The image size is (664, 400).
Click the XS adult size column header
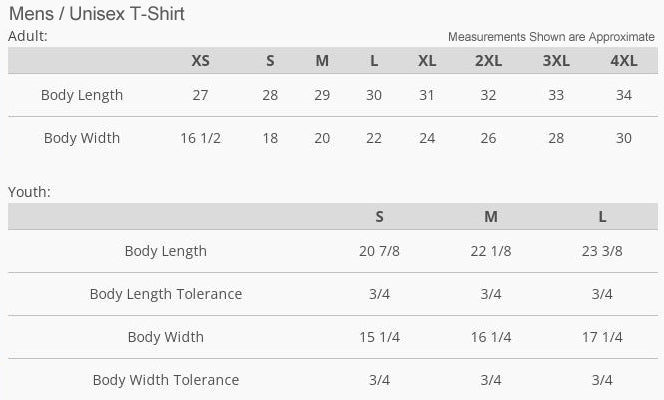click(201, 60)
